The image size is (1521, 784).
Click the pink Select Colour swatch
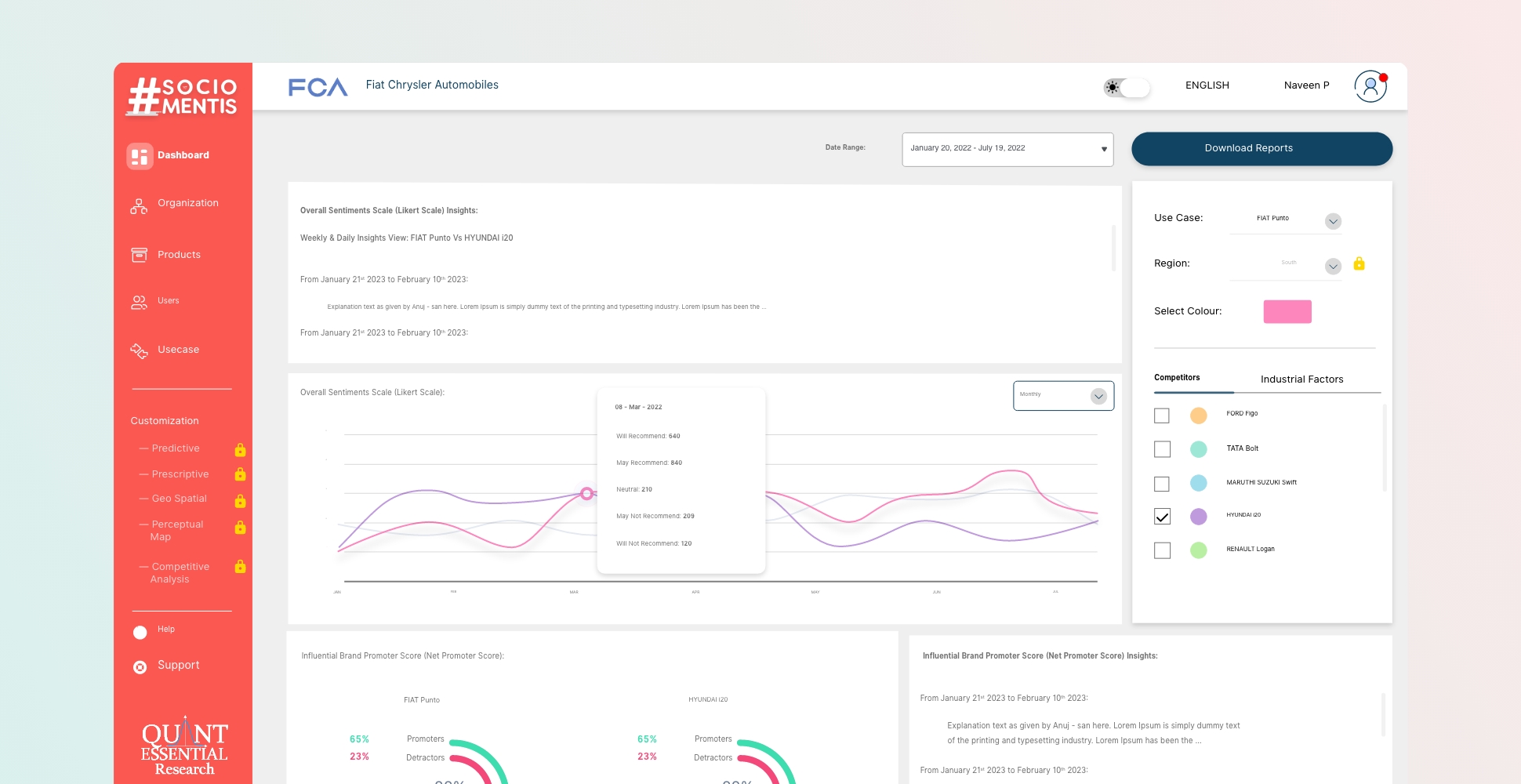point(1287,312)
